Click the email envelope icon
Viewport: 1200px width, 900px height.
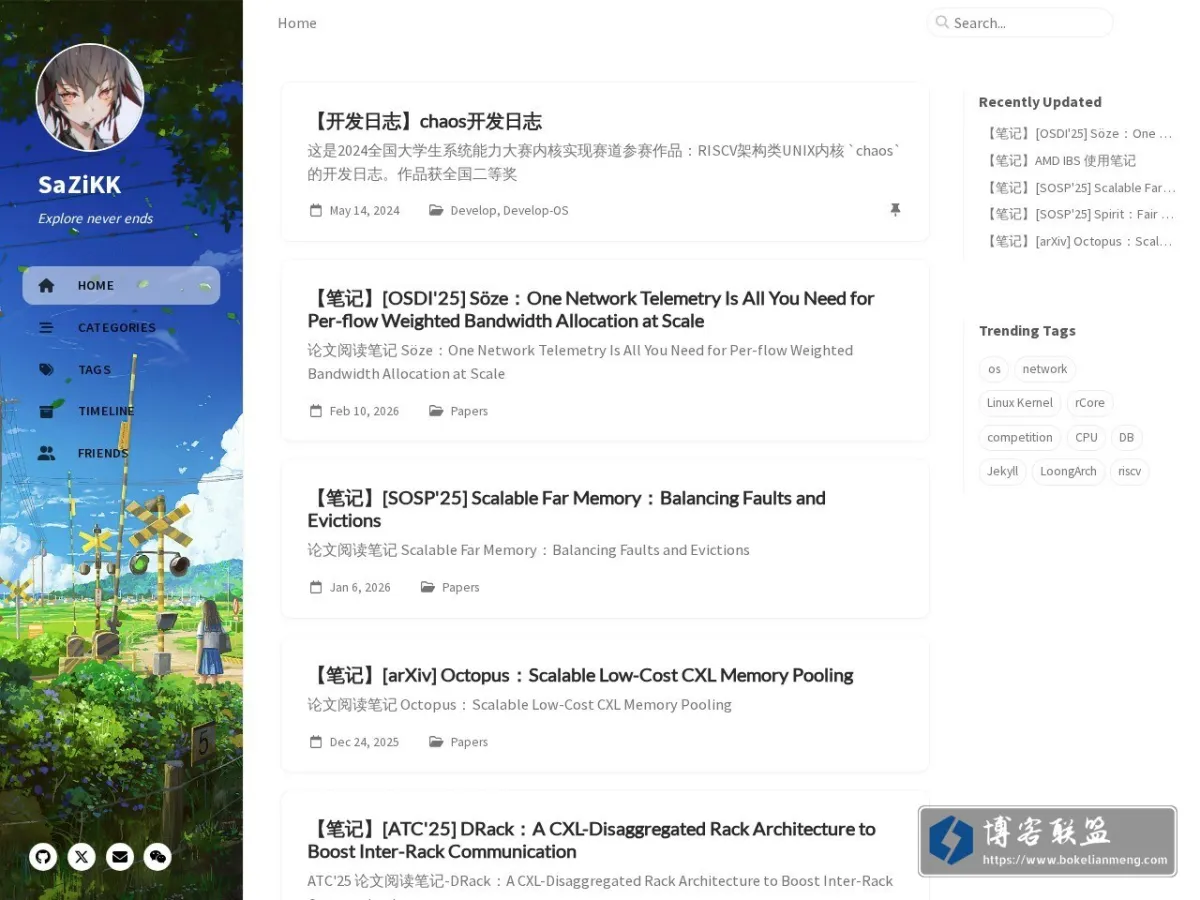tap(120, 856)
